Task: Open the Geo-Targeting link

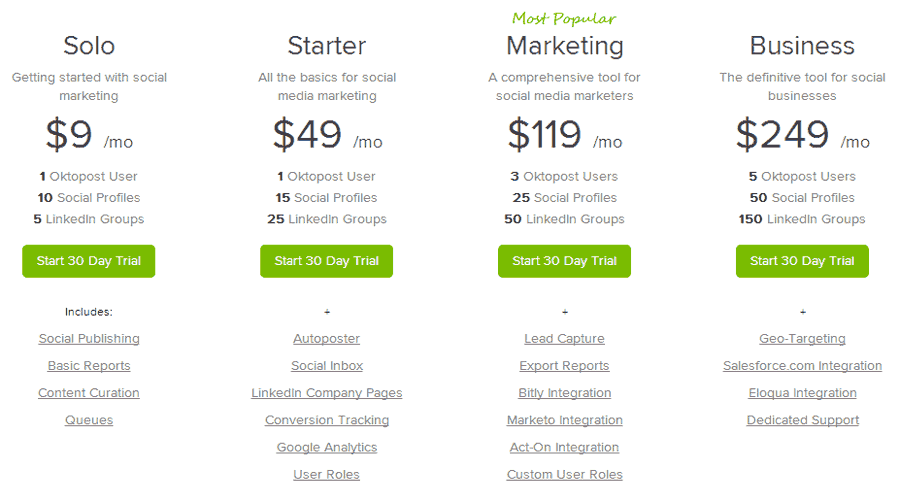Action: click(802, 339)
